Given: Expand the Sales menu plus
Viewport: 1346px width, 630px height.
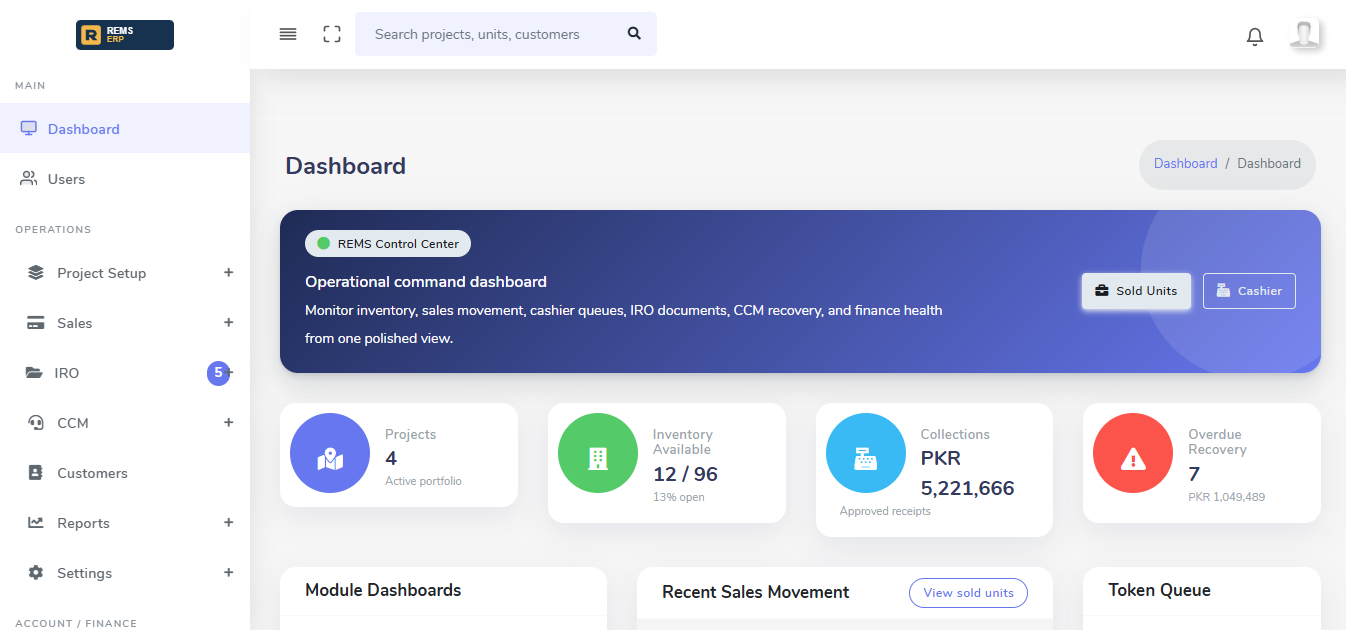Looking at the screenshot, I should click(x=228, y=322).
